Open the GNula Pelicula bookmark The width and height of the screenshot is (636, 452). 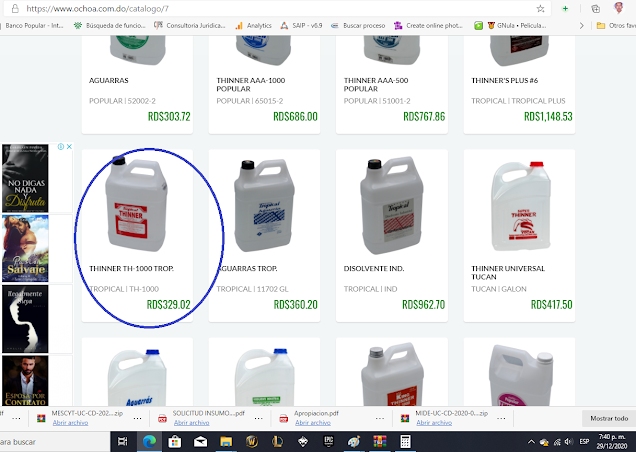coord(517,26)
